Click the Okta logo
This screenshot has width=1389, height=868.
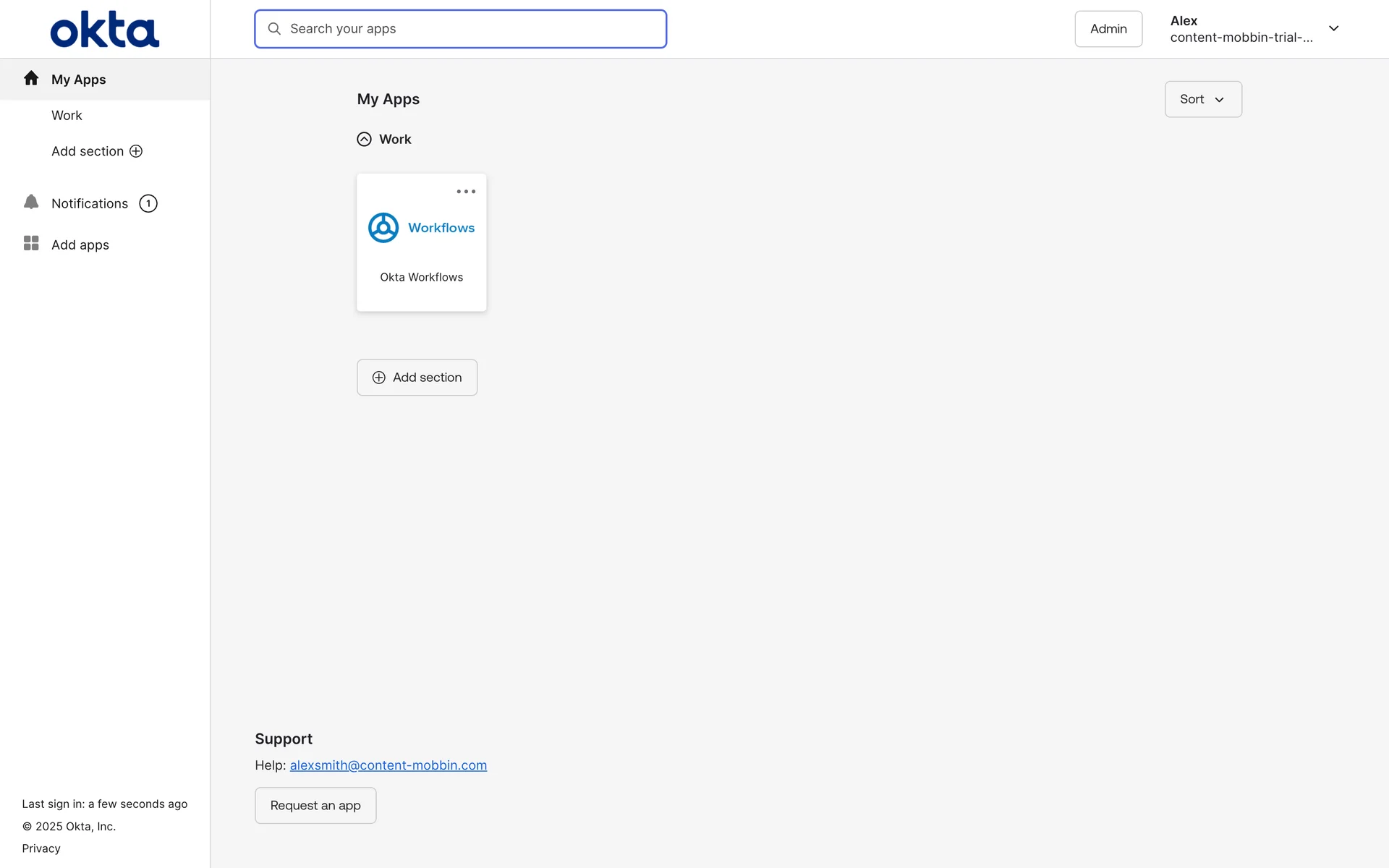[x=104, y=30]
